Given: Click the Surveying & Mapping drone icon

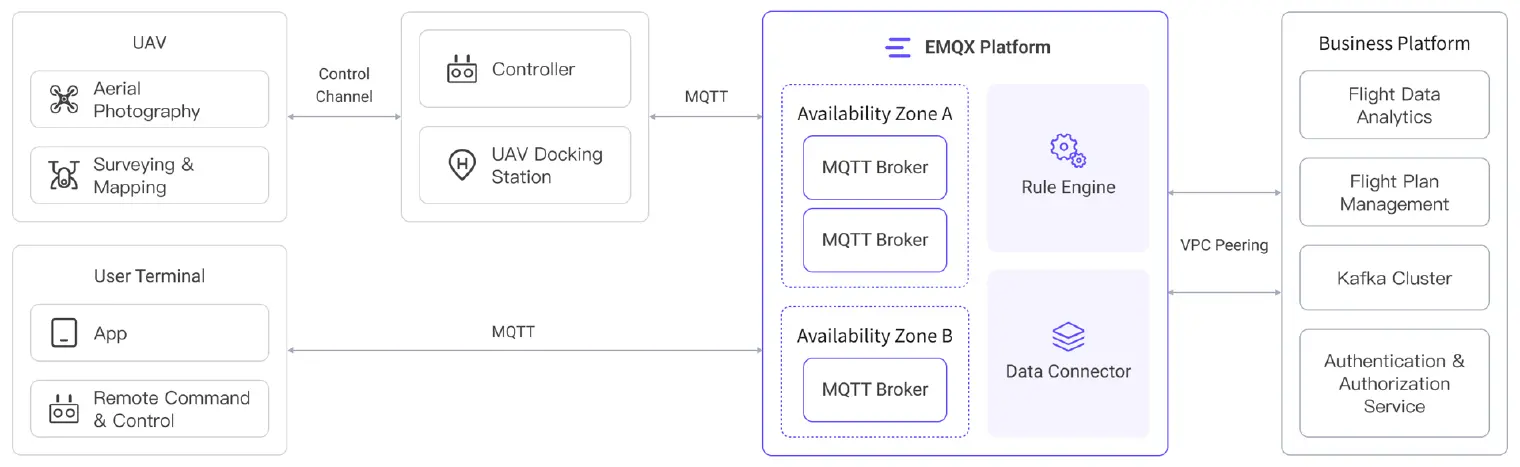Looking at the screenshot, I should click(x=64, y=176).
